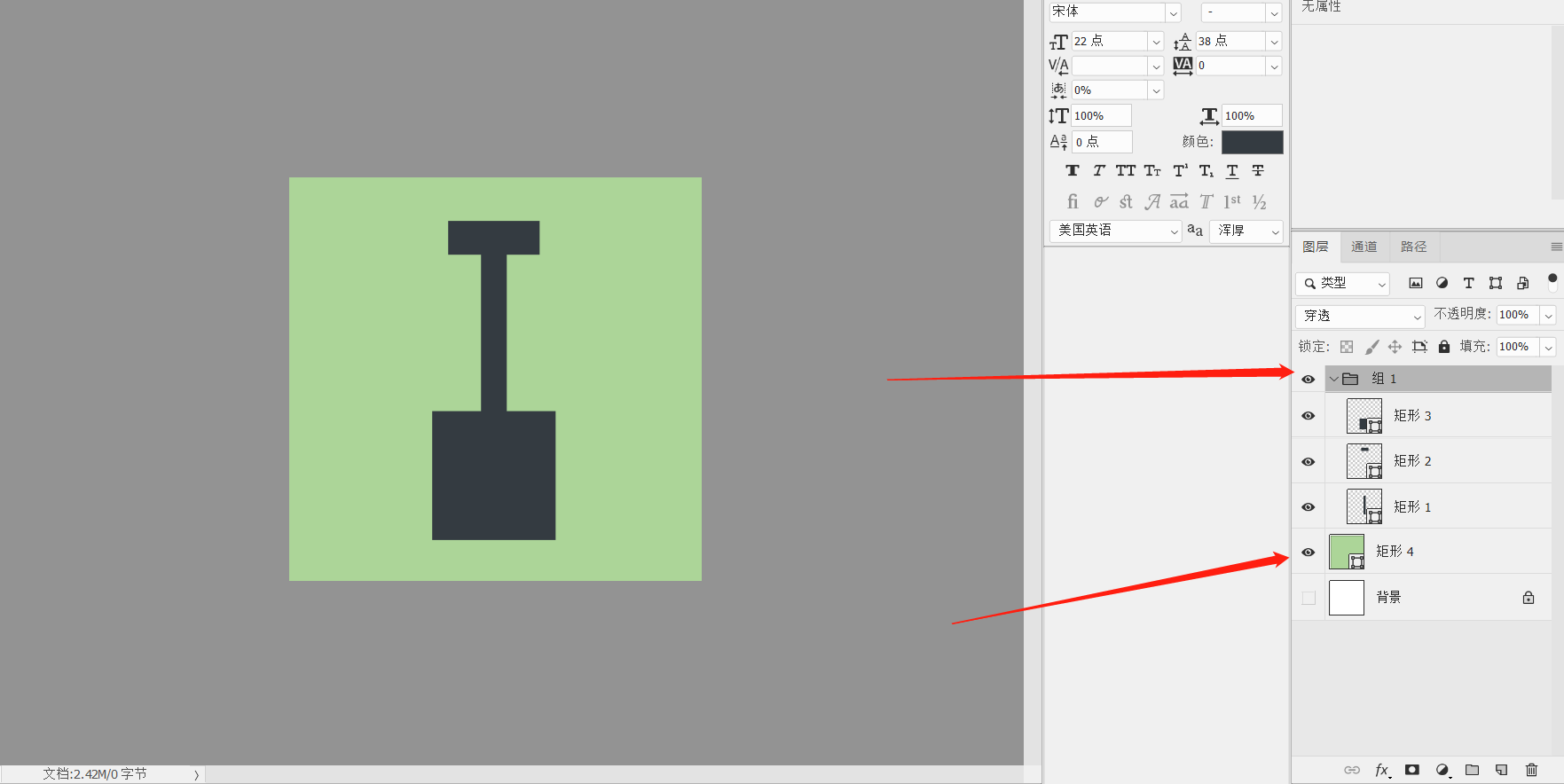
Task: Toggle layer filtering switch on or off
Action: [x=1552, y=282]
